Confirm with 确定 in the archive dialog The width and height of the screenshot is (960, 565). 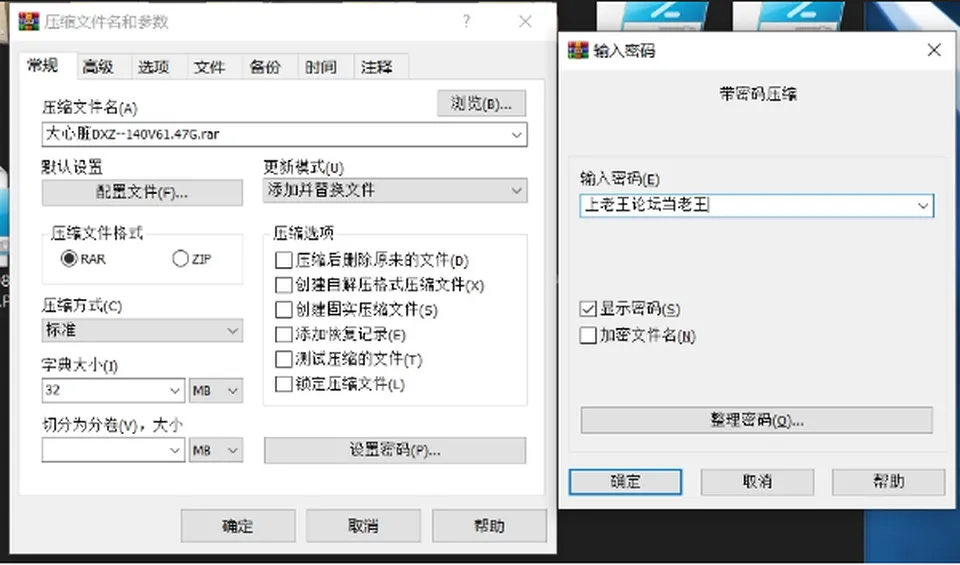pos(238,526)
